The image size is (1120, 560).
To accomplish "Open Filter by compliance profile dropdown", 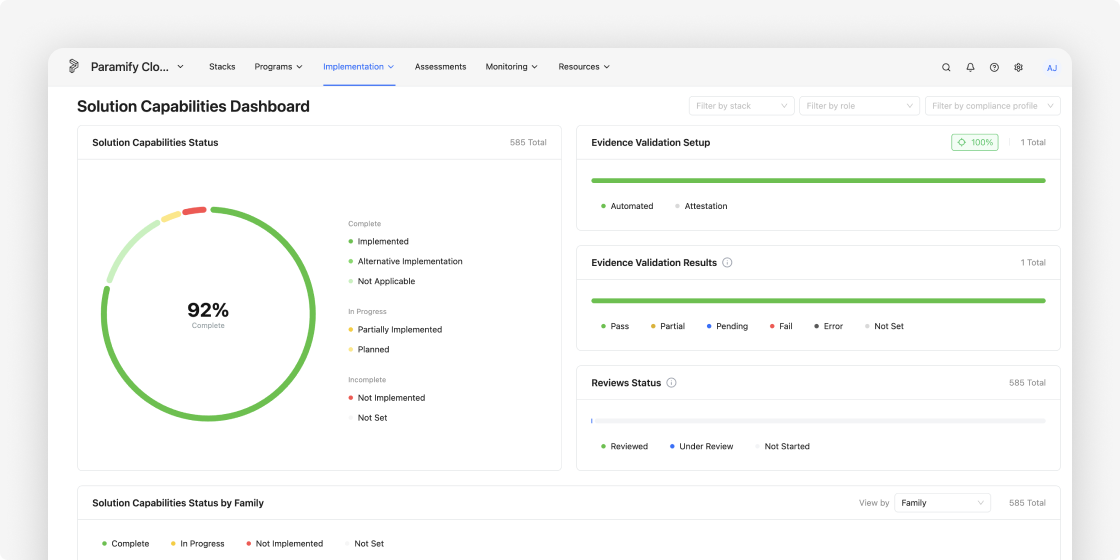I will 993,106.
